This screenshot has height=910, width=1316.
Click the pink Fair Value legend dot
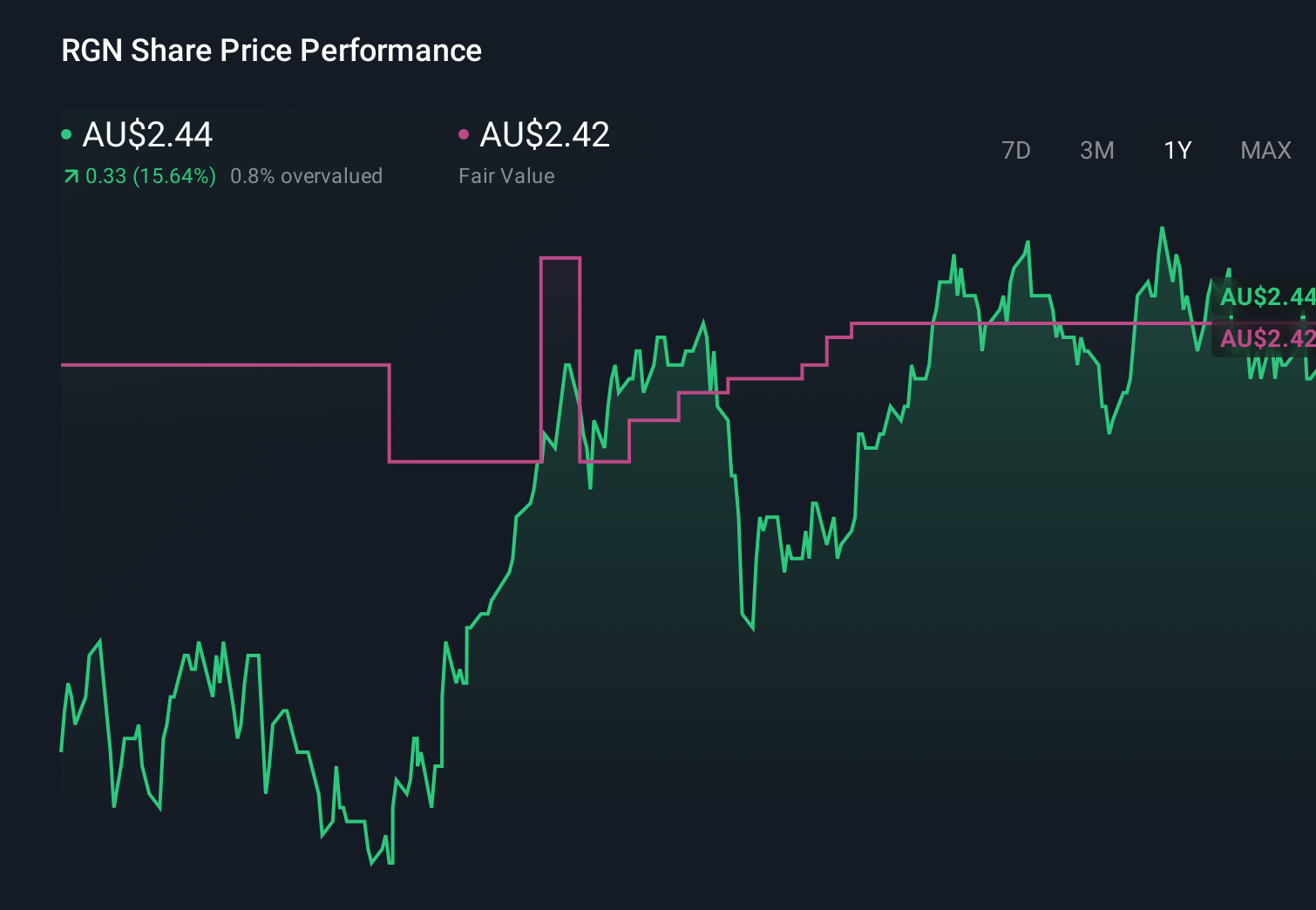pos(465,133)
